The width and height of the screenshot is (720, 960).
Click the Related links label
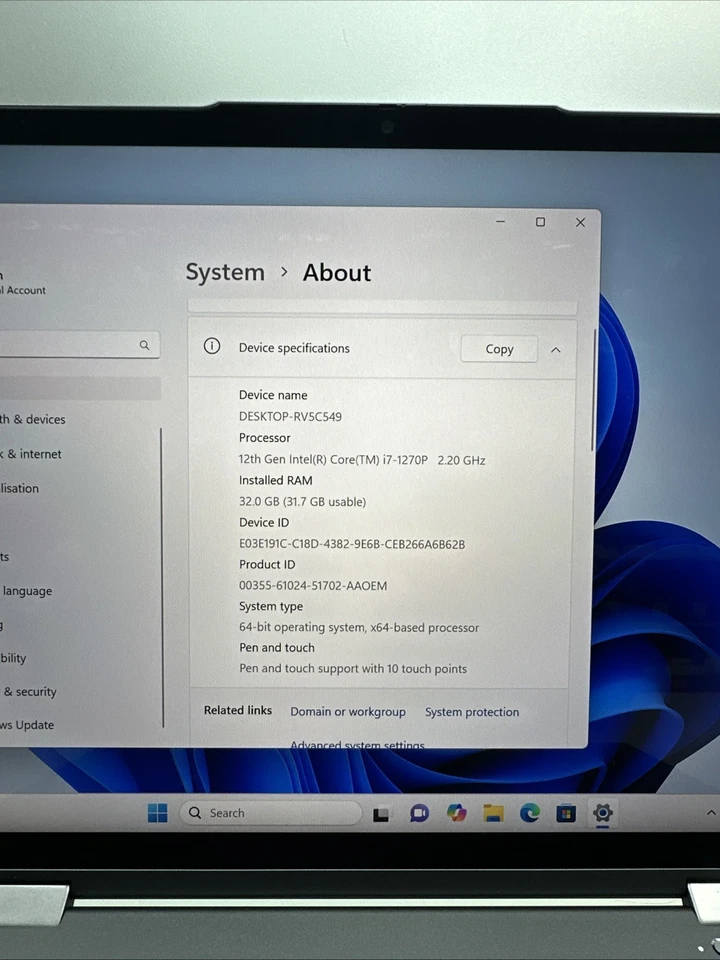pyautogui.click(x=238, y=710)
